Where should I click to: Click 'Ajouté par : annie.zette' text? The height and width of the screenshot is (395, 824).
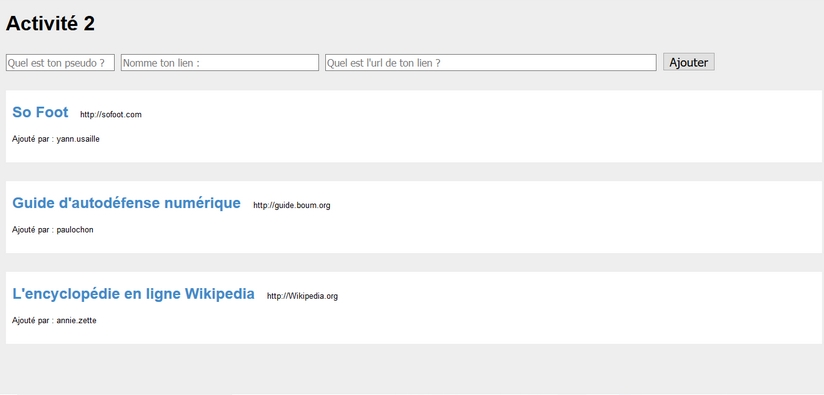[54, 320]
